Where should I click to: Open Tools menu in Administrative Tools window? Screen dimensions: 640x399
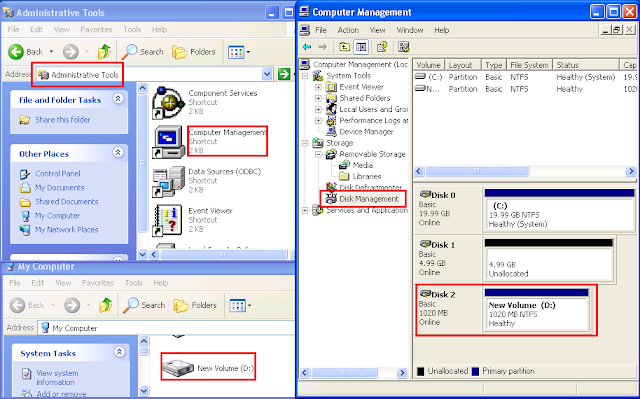point(132,29)
